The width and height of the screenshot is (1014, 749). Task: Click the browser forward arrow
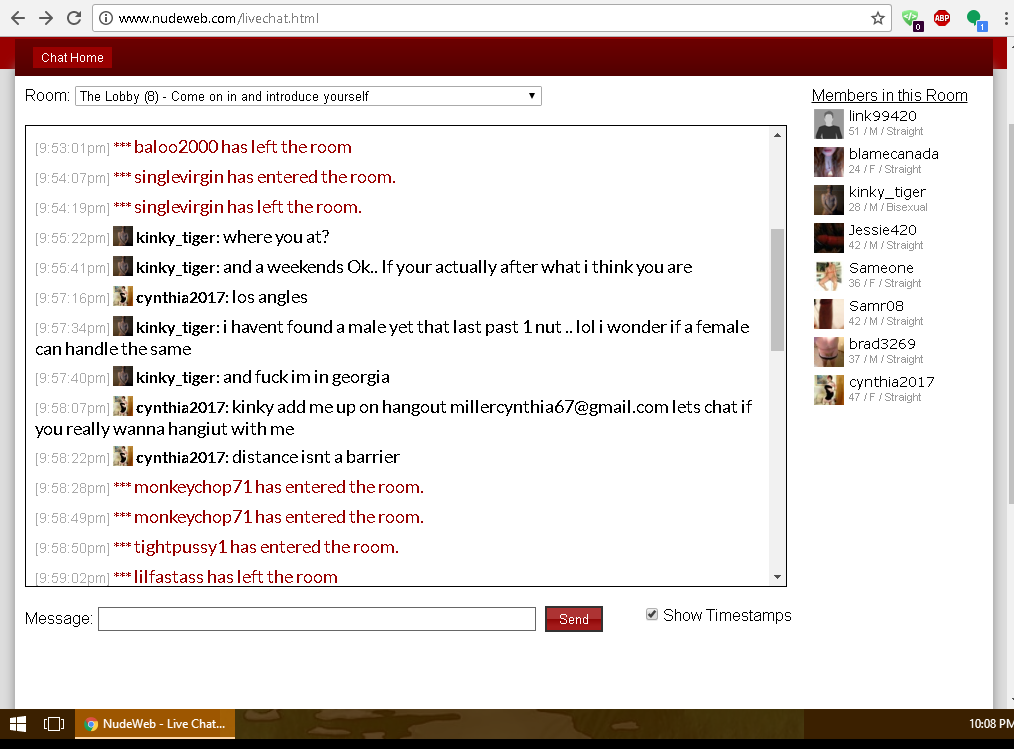coord(46,18)
